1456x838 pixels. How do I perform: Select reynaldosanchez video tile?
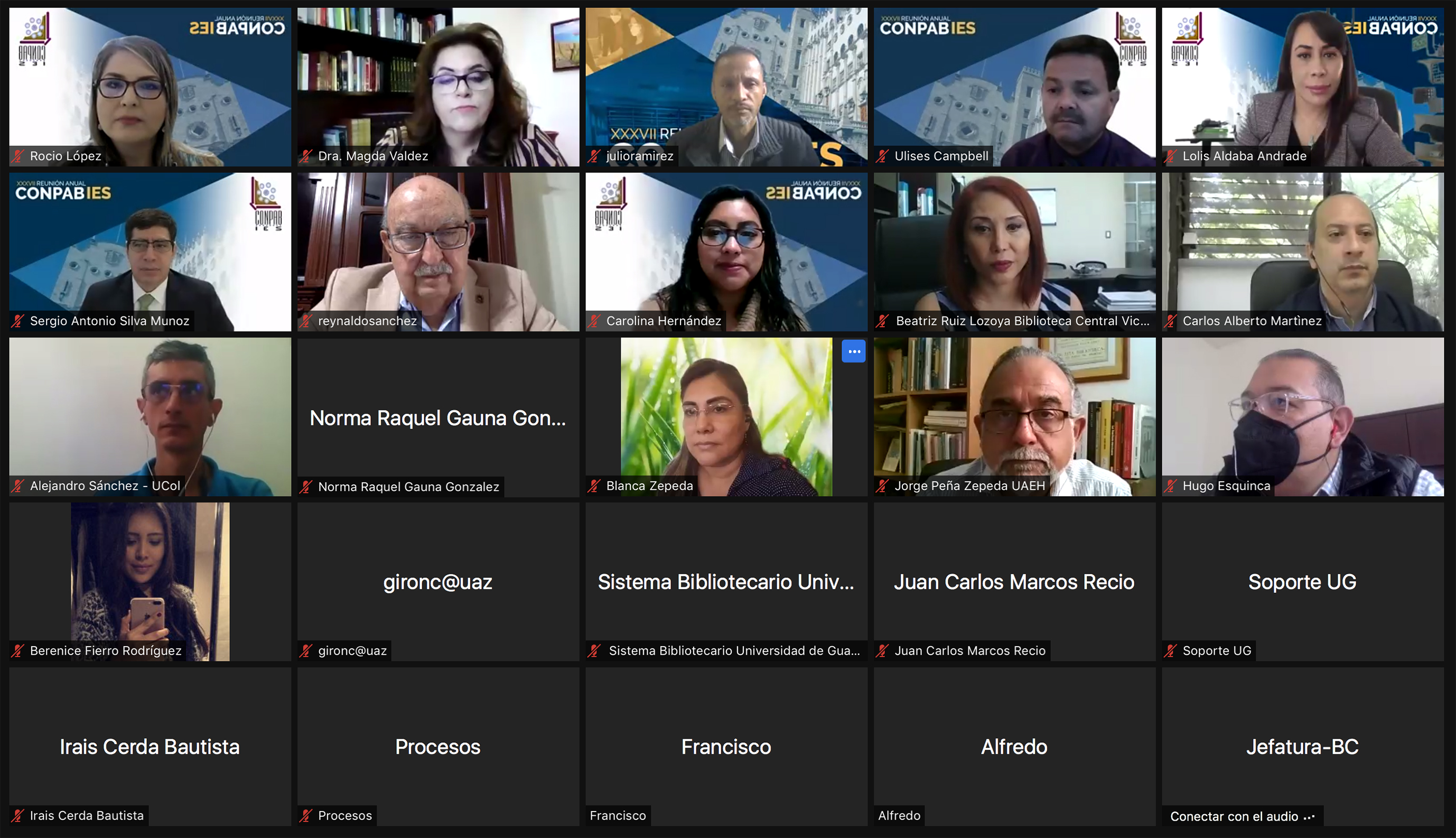click(438, 252)
